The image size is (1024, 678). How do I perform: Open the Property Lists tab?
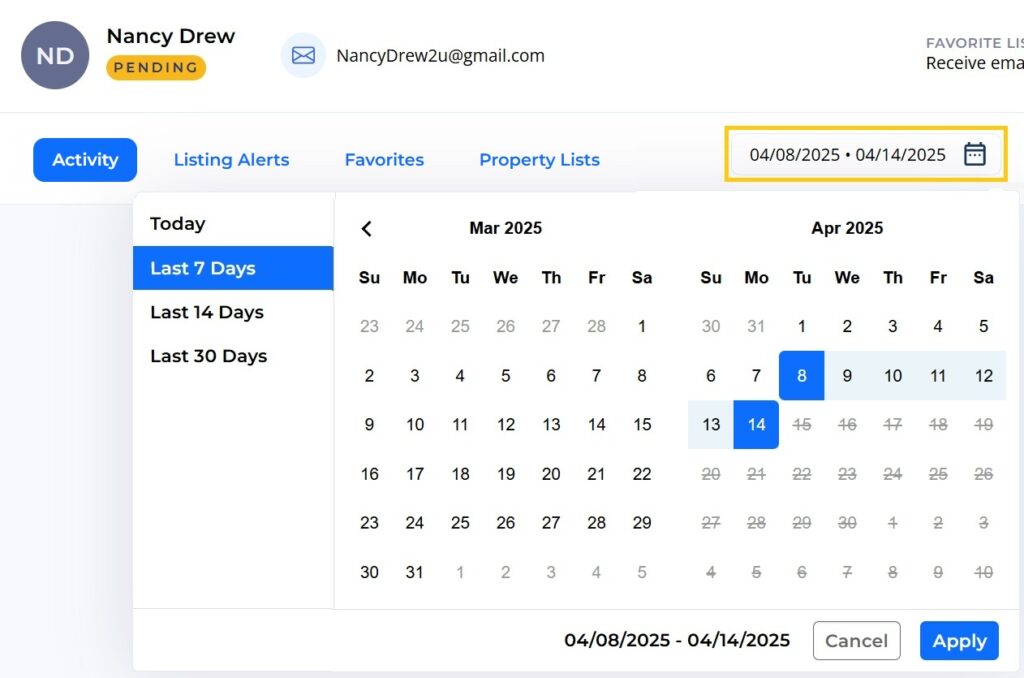point(539,160)
